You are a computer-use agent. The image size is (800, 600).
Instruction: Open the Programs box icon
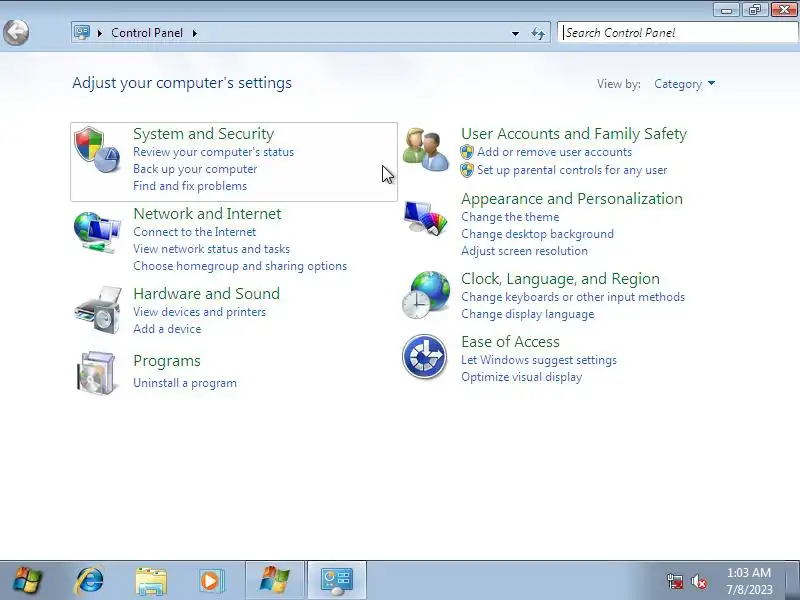(97, 373)
